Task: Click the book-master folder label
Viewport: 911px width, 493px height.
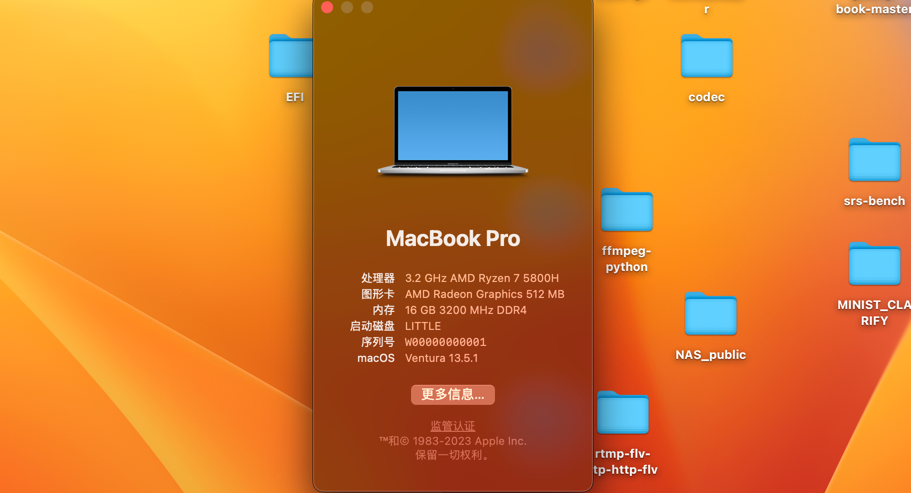Action: point(873,9)
